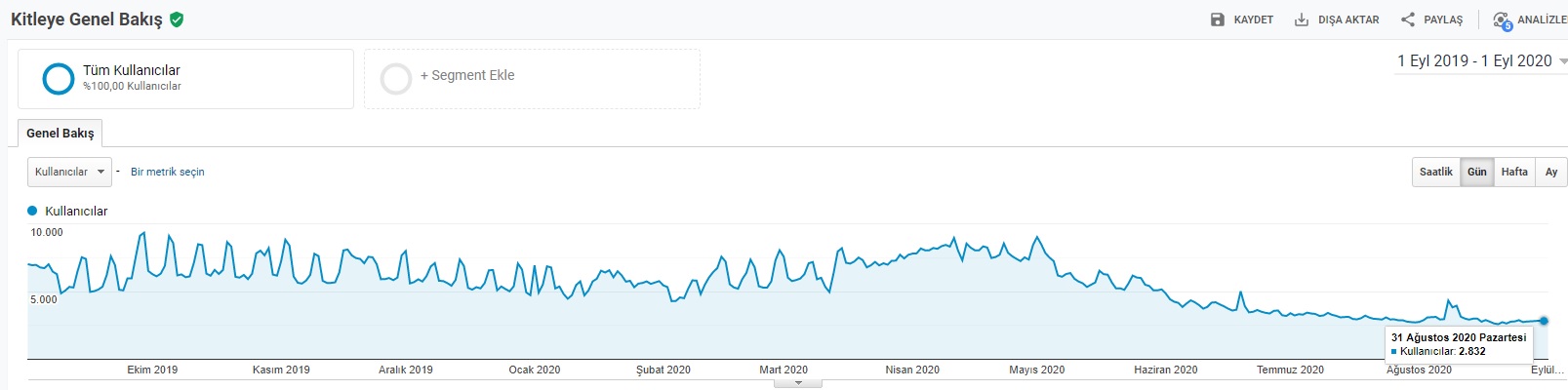This screenshot has width=1568, height=390.
Task: Click the Kullanıcılar: 2.832 tooltip value
Action: [1443, 351]
